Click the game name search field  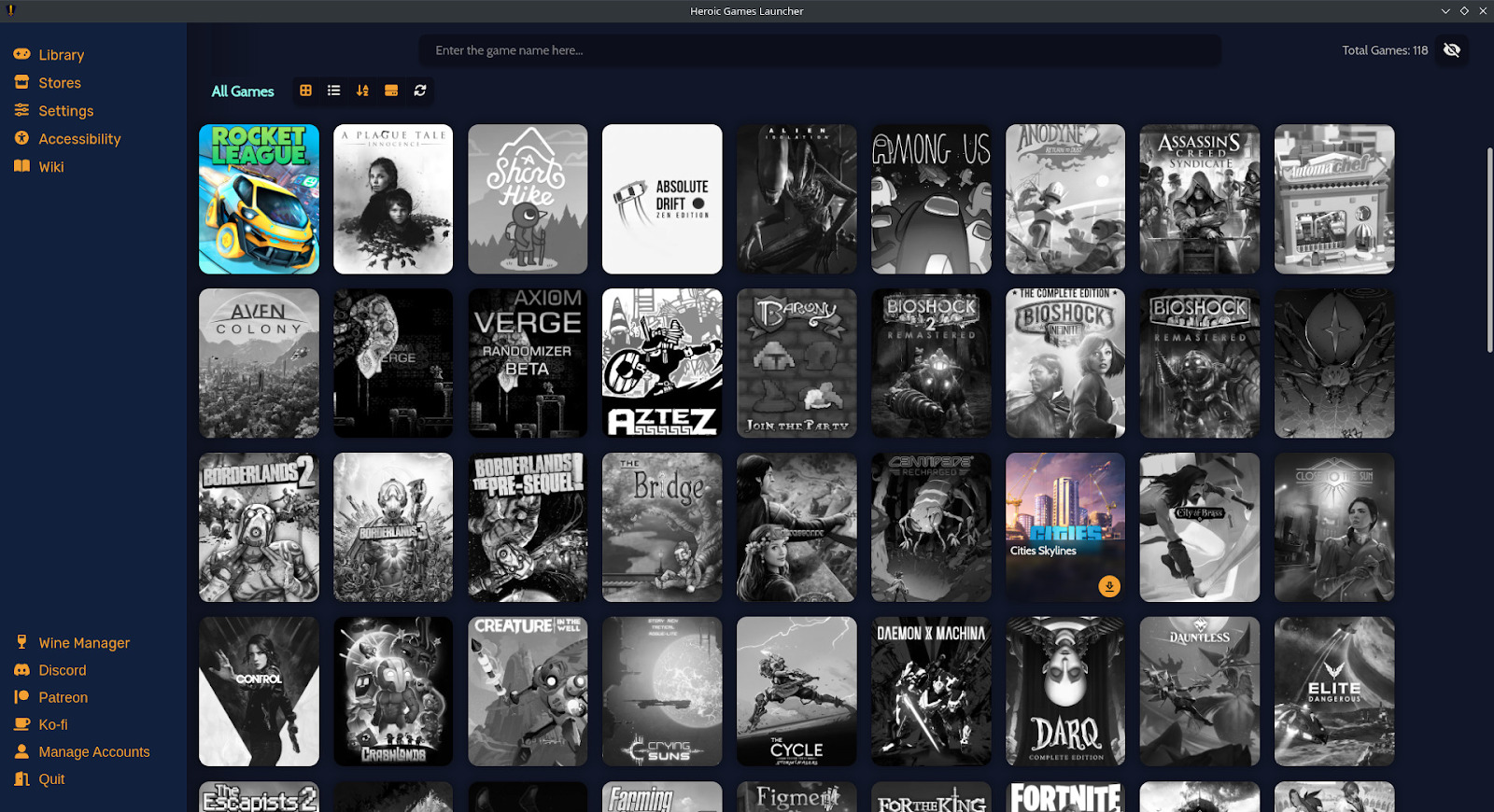pos(820,50)
